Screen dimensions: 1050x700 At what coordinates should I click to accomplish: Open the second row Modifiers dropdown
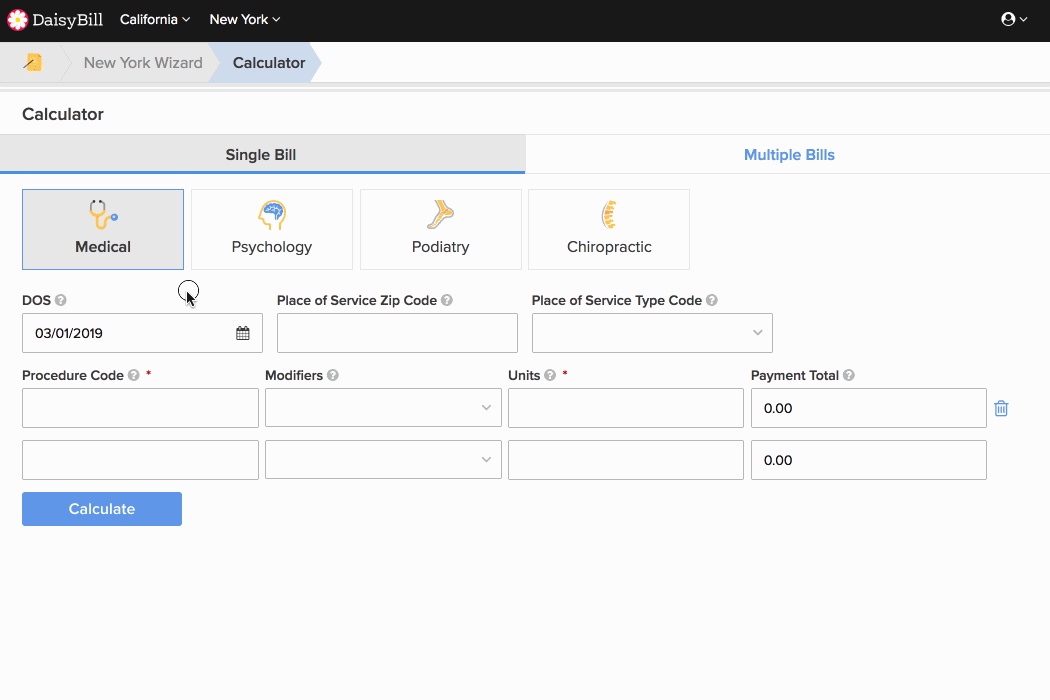point(383,460)
